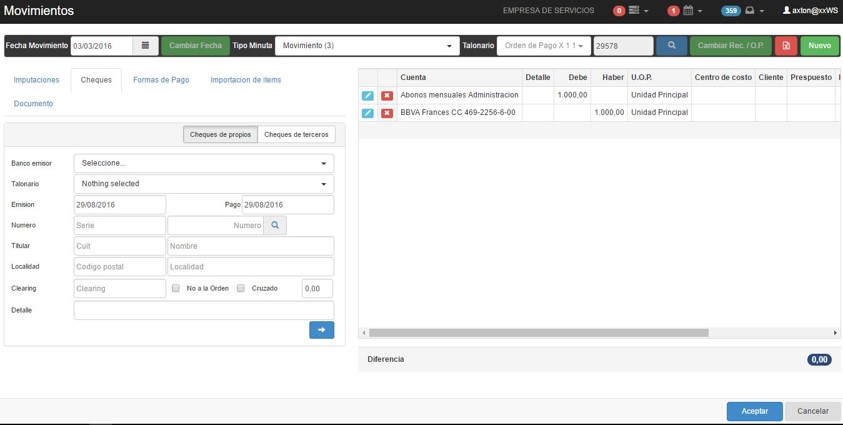Enable the No a la Orden checkbox
This screenshot has width=843, height=425.
click(176, 288)
